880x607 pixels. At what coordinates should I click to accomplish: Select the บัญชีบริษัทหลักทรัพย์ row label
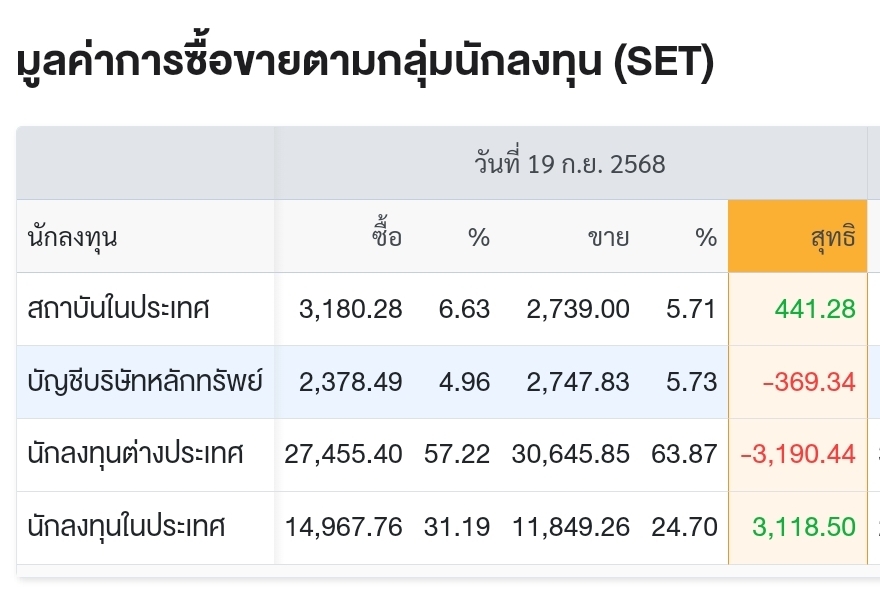(145, 381)
